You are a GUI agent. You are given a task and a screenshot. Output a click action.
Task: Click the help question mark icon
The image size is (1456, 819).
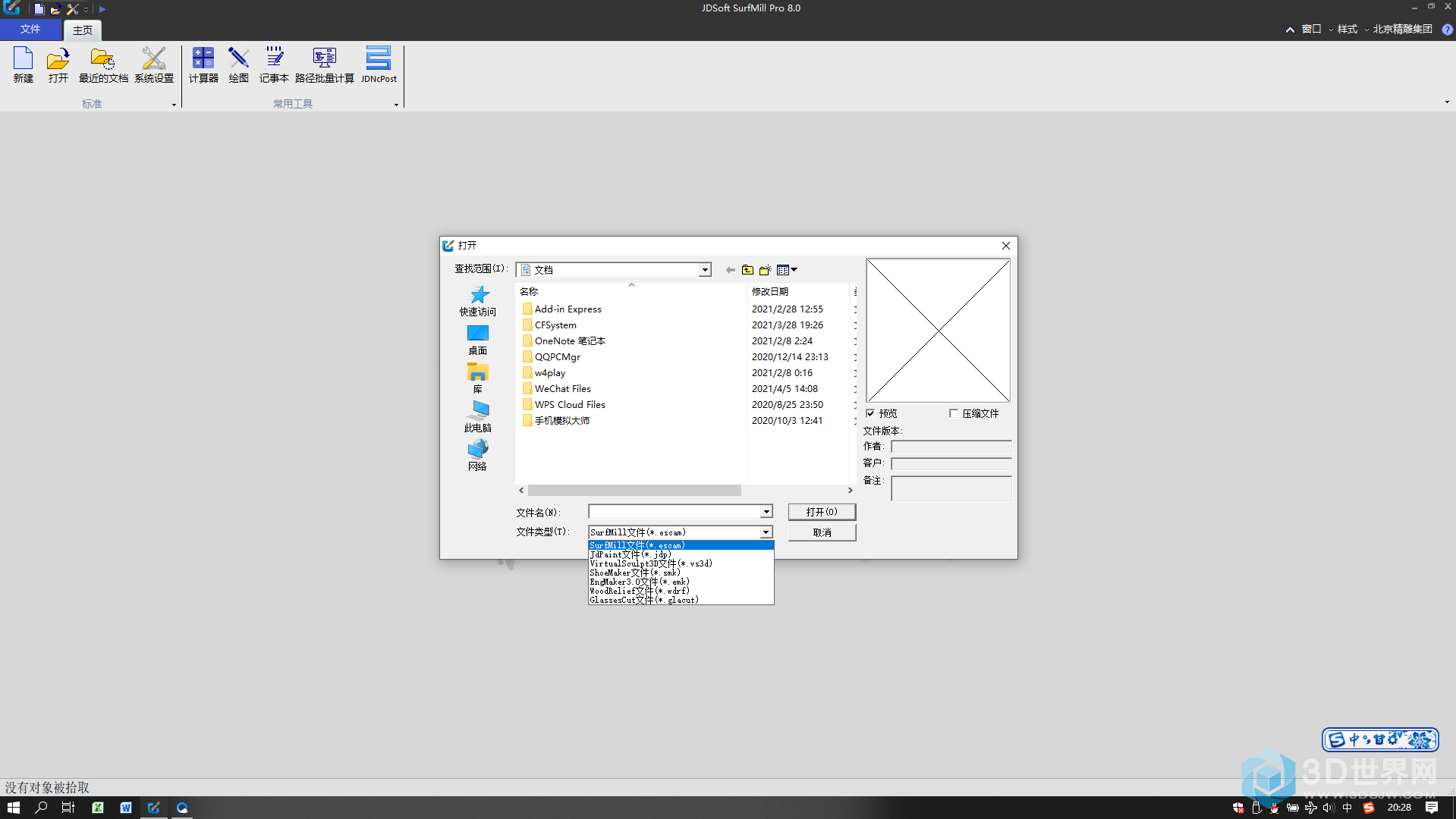(x=1447, y=30)
